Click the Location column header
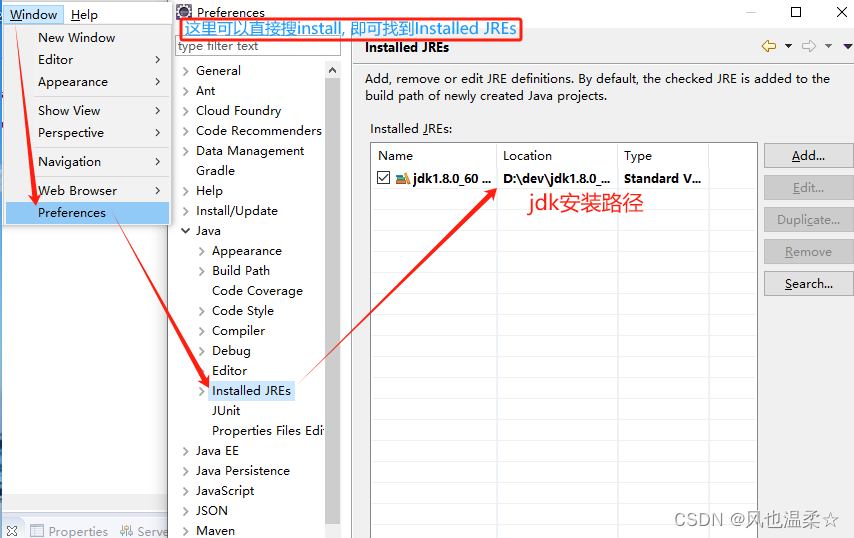Viewport: 854px width, 538px height. (557, 156)
